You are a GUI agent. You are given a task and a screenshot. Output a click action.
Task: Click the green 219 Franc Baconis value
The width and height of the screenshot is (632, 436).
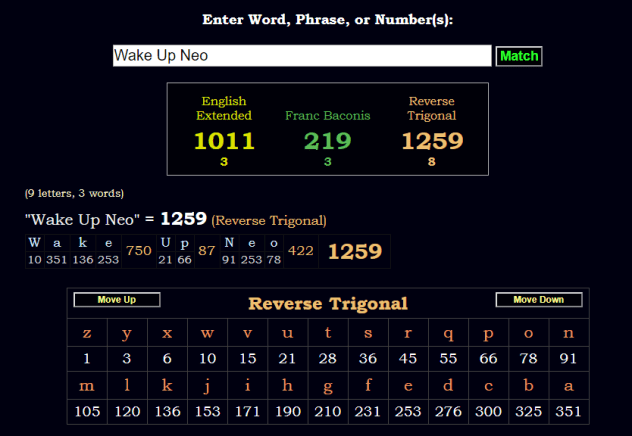click(327, 141)
